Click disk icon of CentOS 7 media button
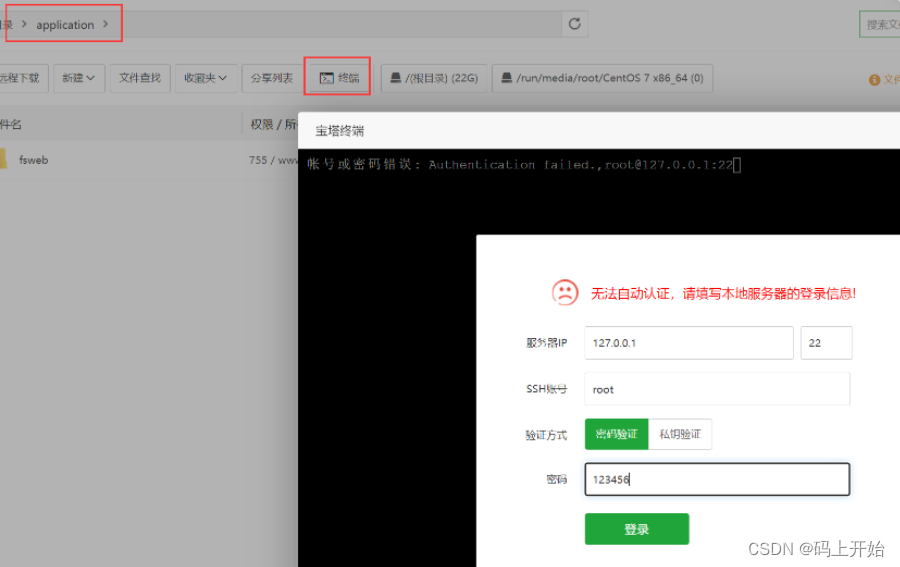Image resolution: width=900 pixels, height=567 pixels. 506,77
